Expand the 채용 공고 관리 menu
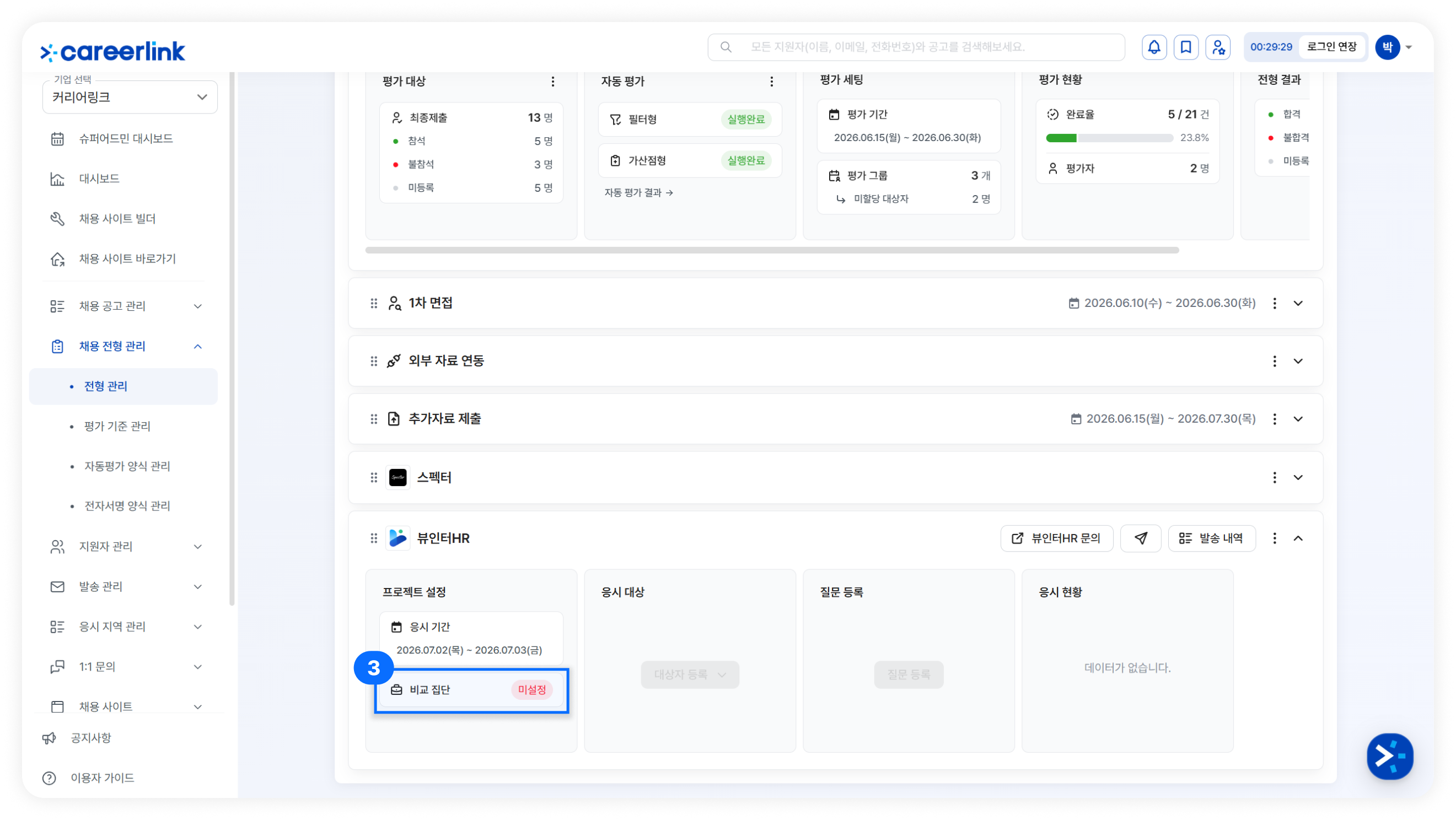This screenshot has height=820, width=1456. [198, 306]
